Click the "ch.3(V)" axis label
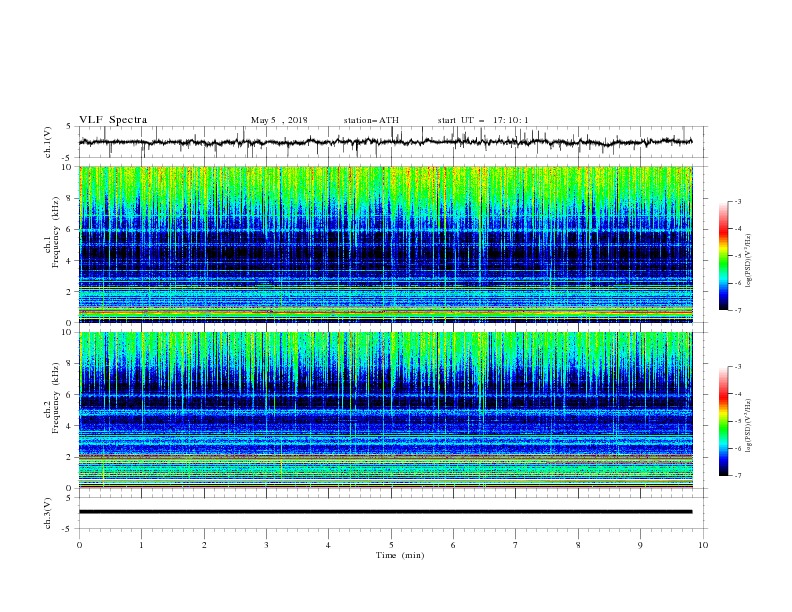Screen dimensions: 792x612 [x=48, y=513]
